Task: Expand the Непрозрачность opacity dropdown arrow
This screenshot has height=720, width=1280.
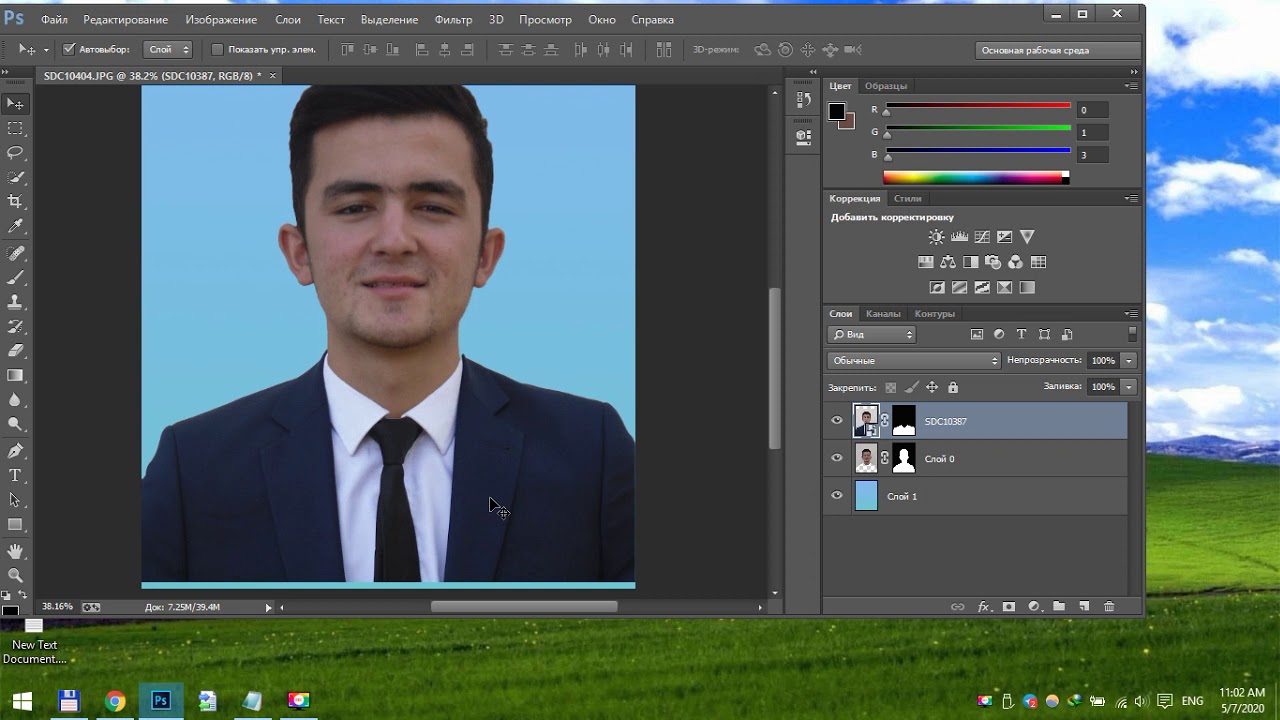Action: coord(1129,360)
